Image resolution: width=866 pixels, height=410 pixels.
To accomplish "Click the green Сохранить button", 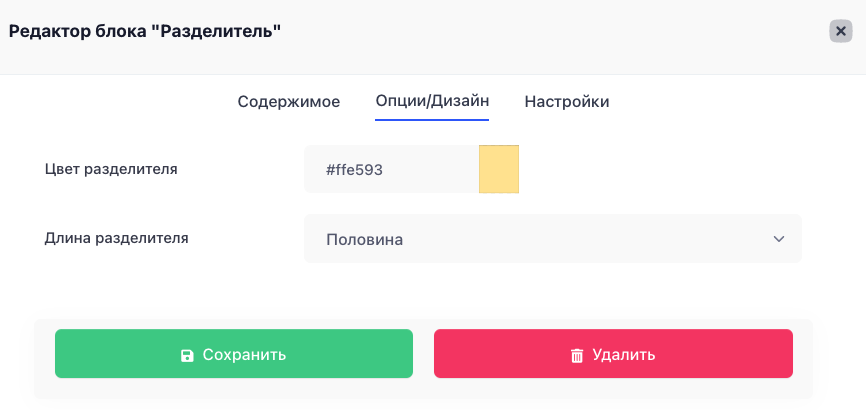I will pos(234,354).
